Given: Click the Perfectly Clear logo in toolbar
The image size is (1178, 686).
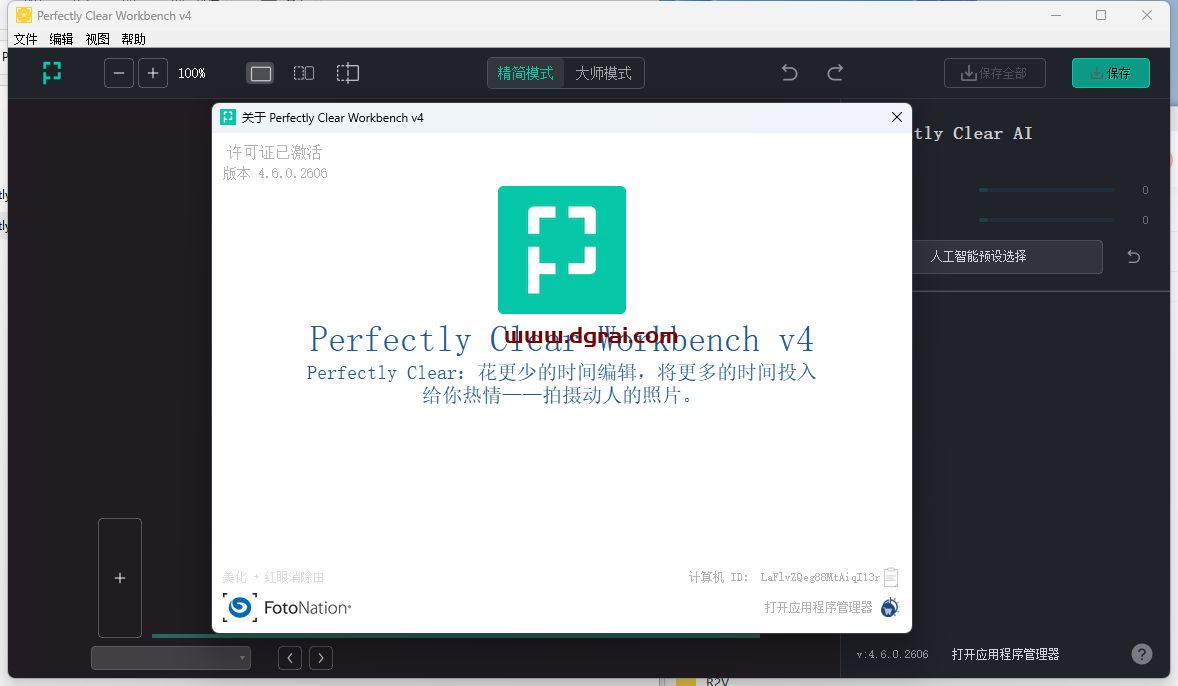Looking at the screenshot, I should (x=52, y=73).
